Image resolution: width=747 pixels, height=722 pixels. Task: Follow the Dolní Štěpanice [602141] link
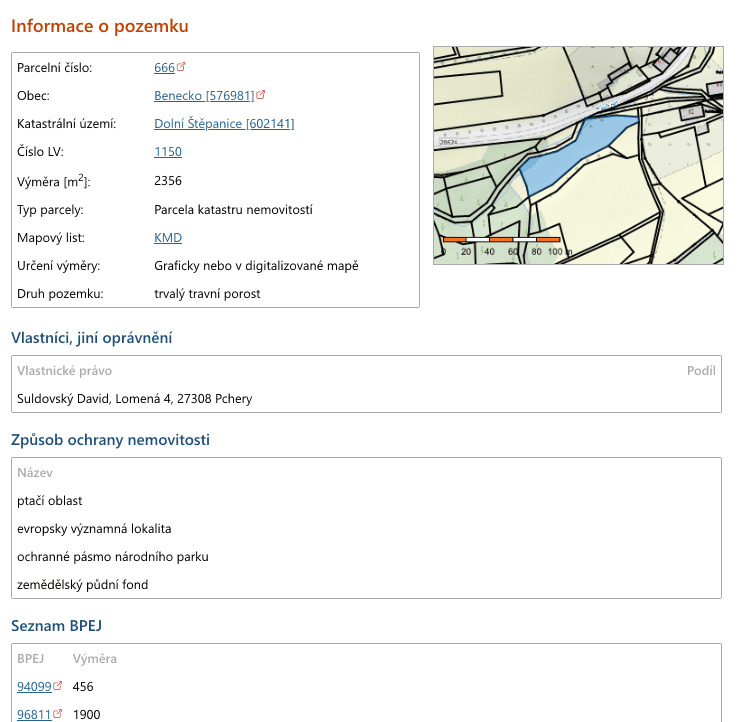tap(224, 124)
